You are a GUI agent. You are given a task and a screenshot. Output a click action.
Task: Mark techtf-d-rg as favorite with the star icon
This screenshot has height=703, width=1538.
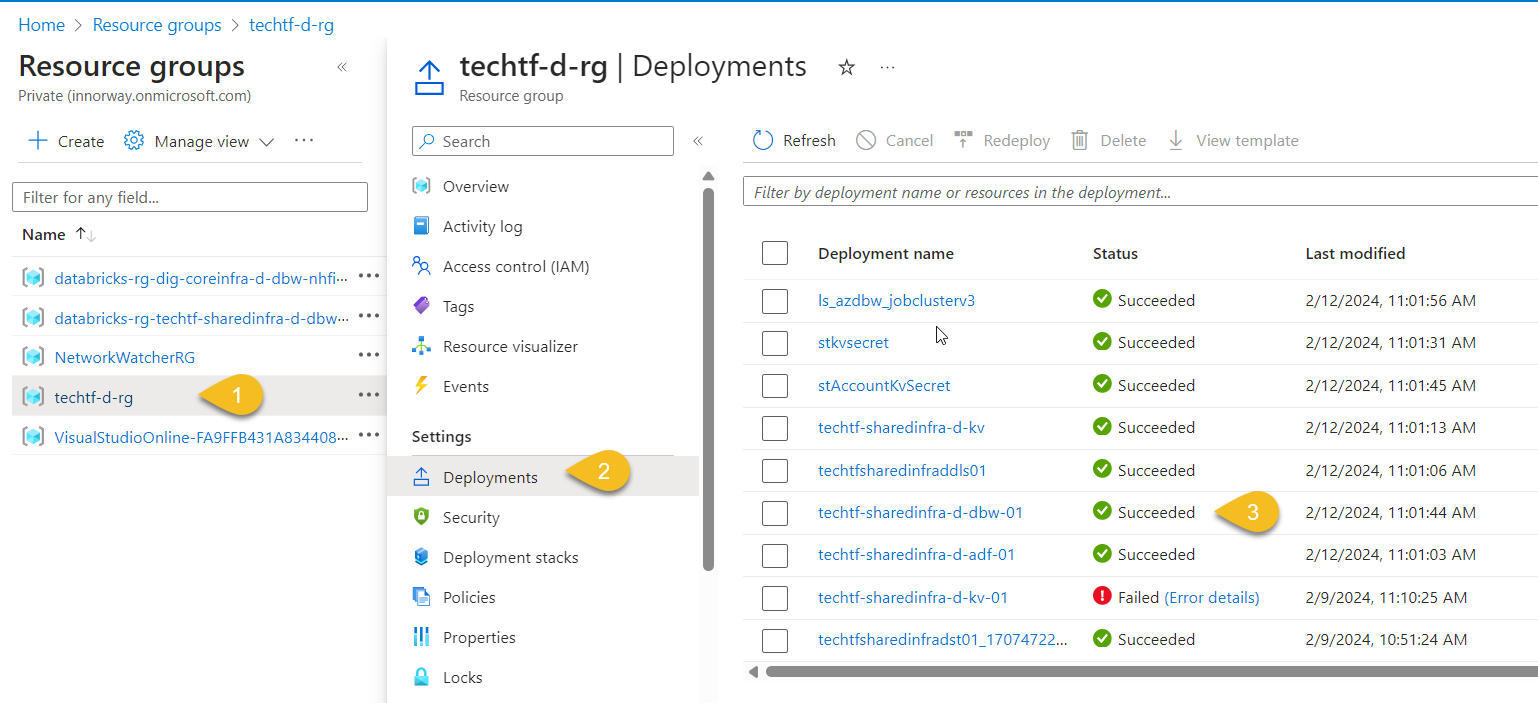coord(846,67)
